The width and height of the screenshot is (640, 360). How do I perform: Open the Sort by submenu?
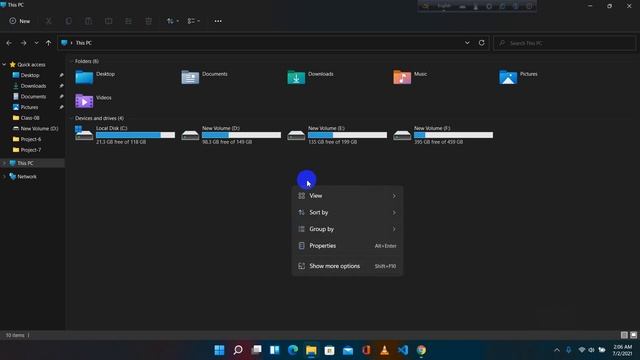point(347,213)
